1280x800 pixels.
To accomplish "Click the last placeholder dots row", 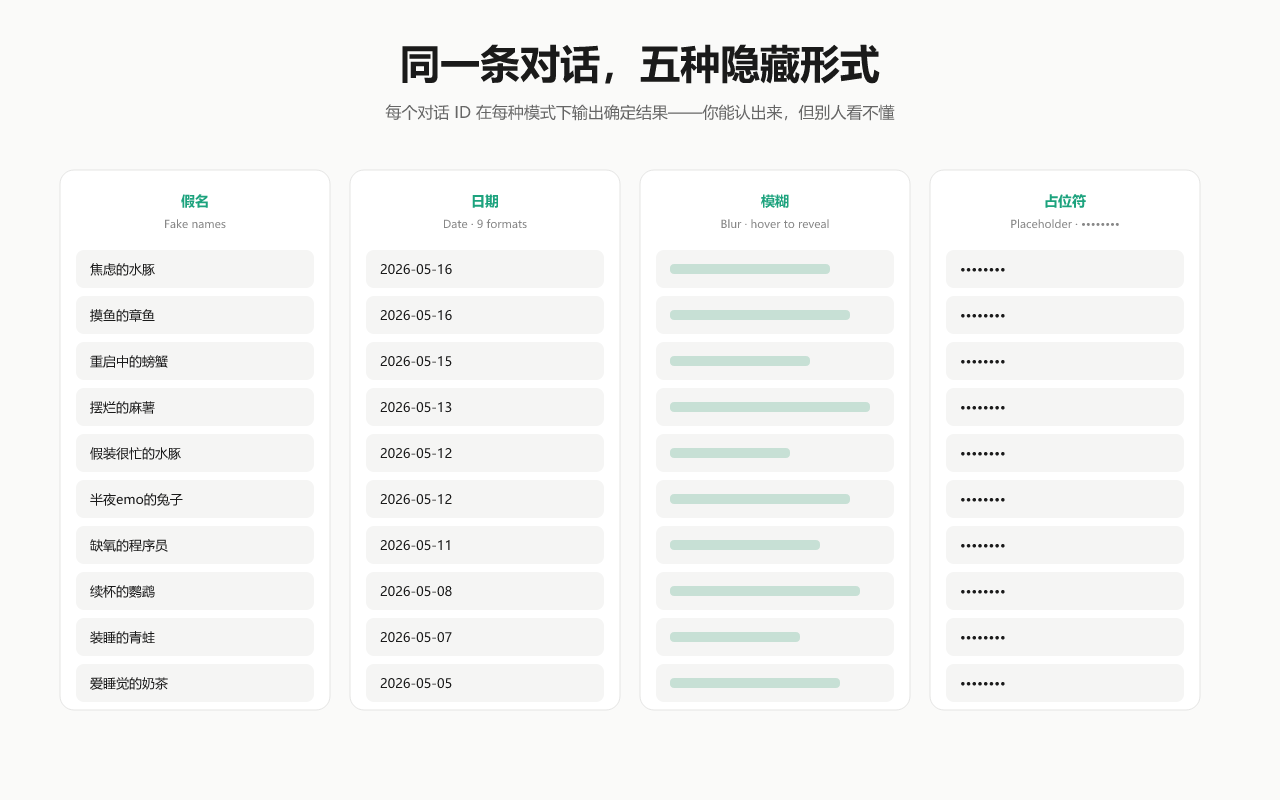I will pos(1065,683).
